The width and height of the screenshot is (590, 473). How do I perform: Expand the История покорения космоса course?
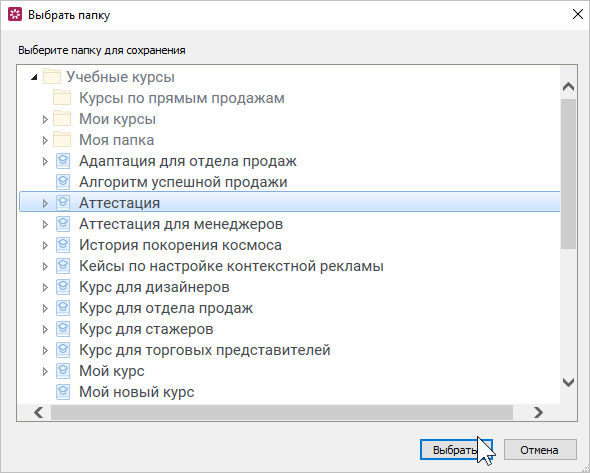45,245
